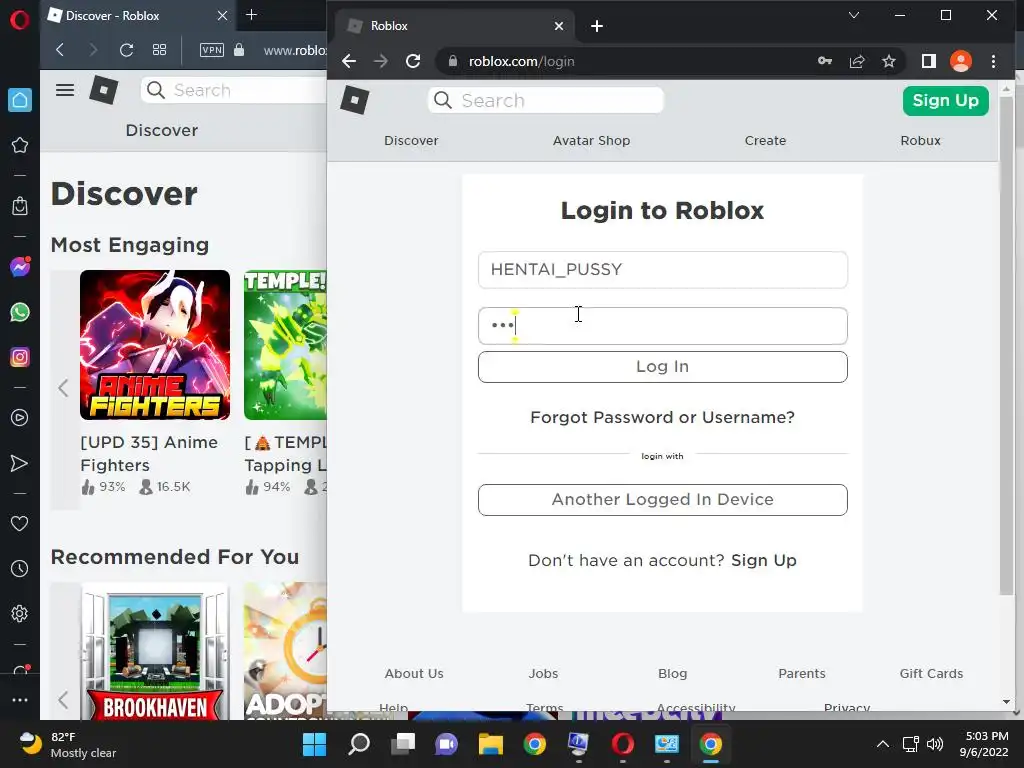The height and width of the screenshot is (768, 1024).
Task: Open Opera sidebar history clock icon
Action: coord(20,568)
